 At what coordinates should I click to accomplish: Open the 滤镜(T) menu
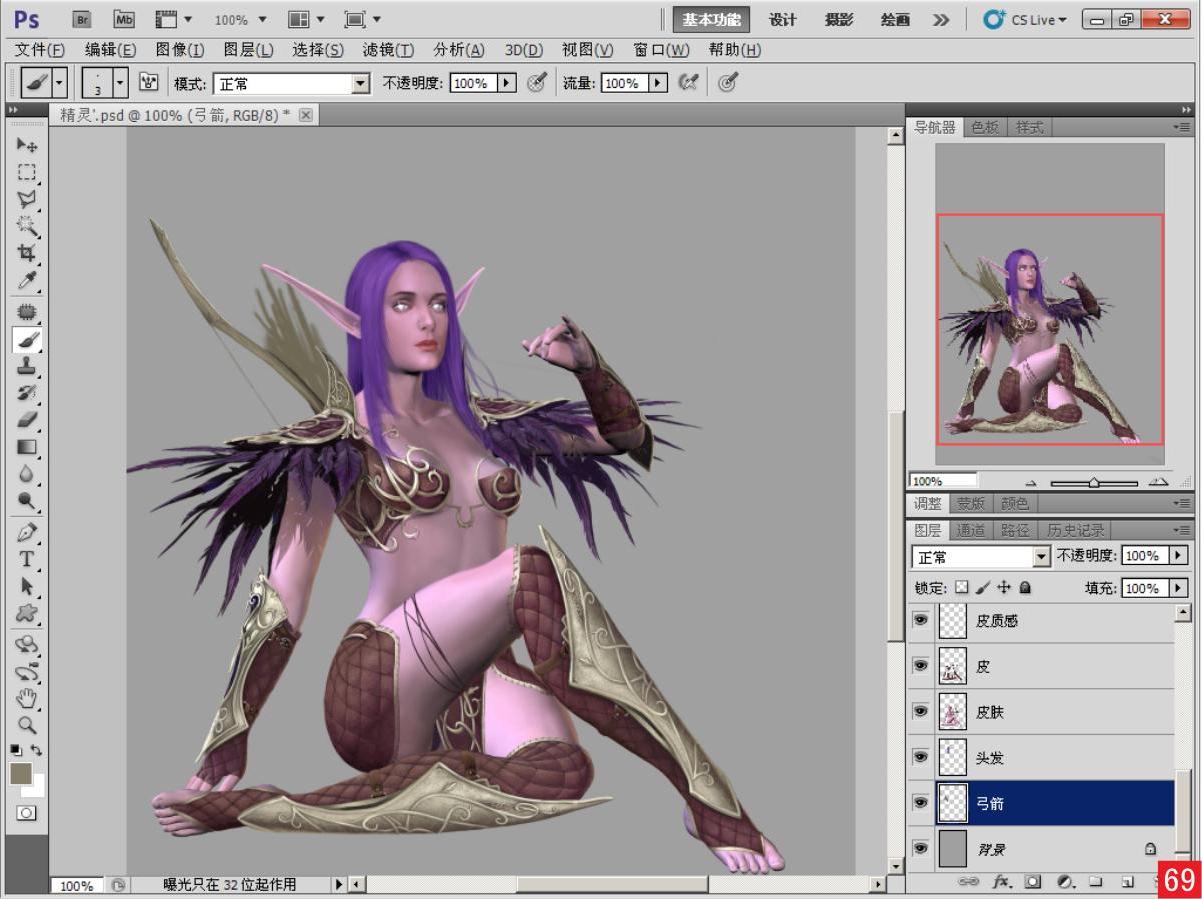tap(388, 50)
